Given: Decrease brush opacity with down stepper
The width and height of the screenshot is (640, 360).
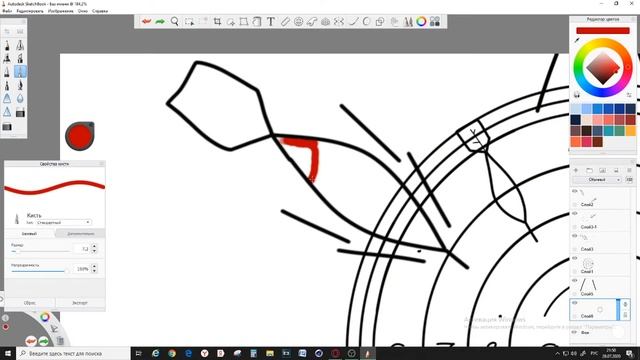Looking at the screenshot, I should (x=94, y=271).
